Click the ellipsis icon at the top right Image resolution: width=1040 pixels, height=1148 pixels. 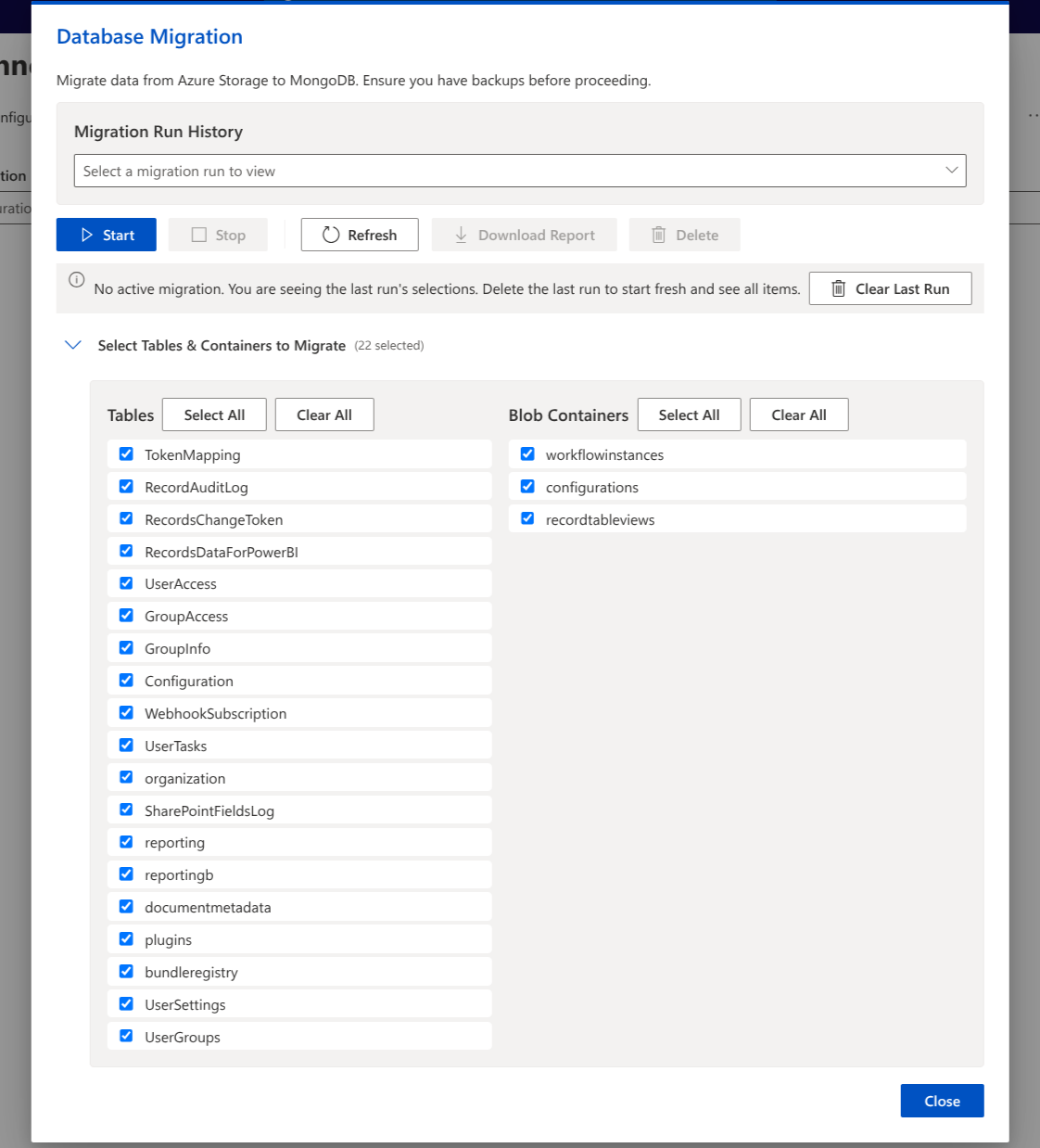click(1033, 115)
